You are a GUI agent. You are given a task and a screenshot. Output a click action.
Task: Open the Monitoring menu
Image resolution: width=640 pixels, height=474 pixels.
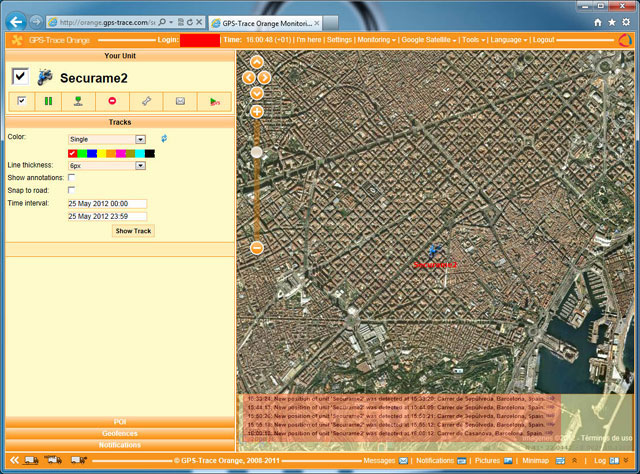tap(376, 40)
